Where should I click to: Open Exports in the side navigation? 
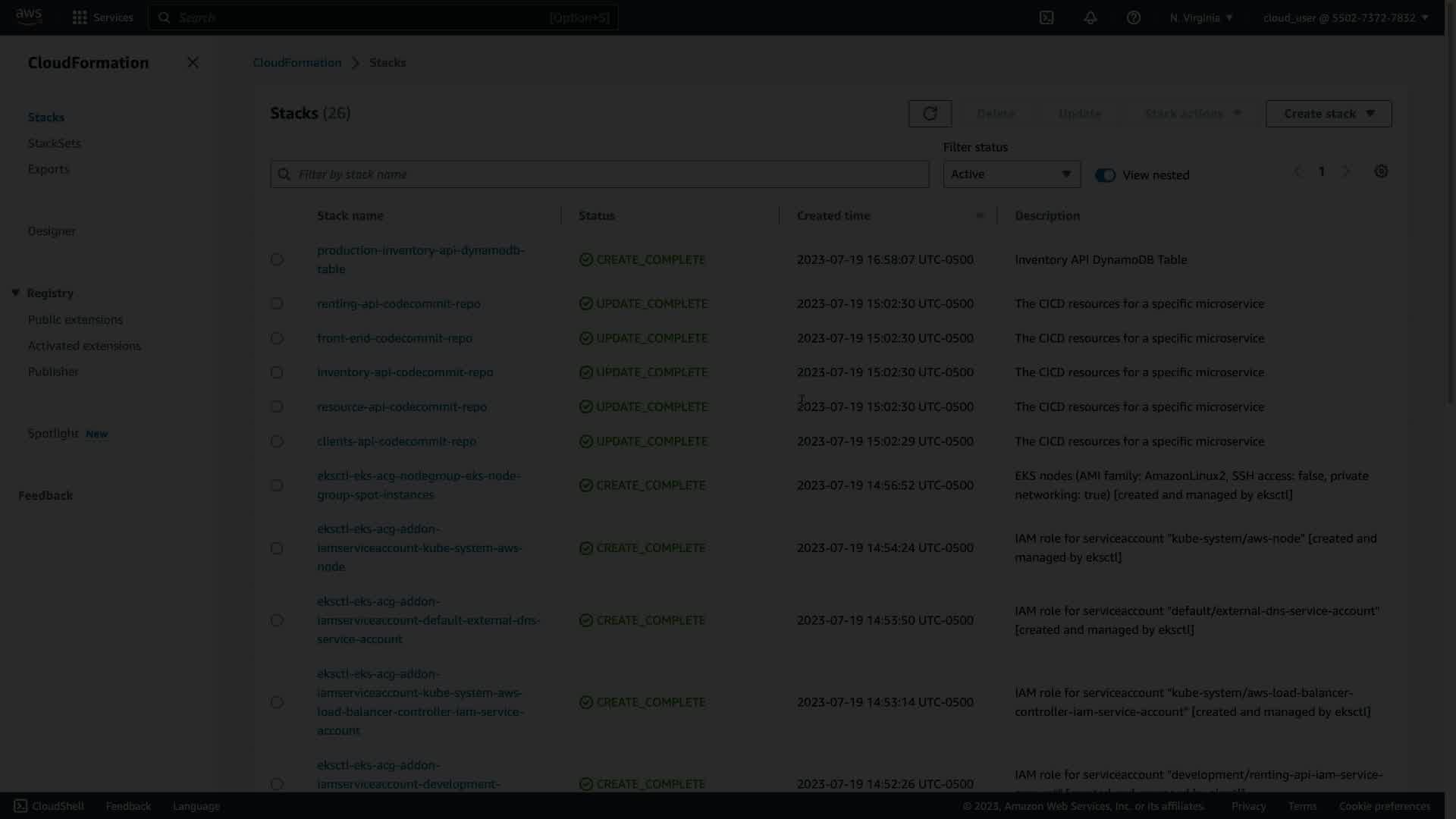point(49,169)
